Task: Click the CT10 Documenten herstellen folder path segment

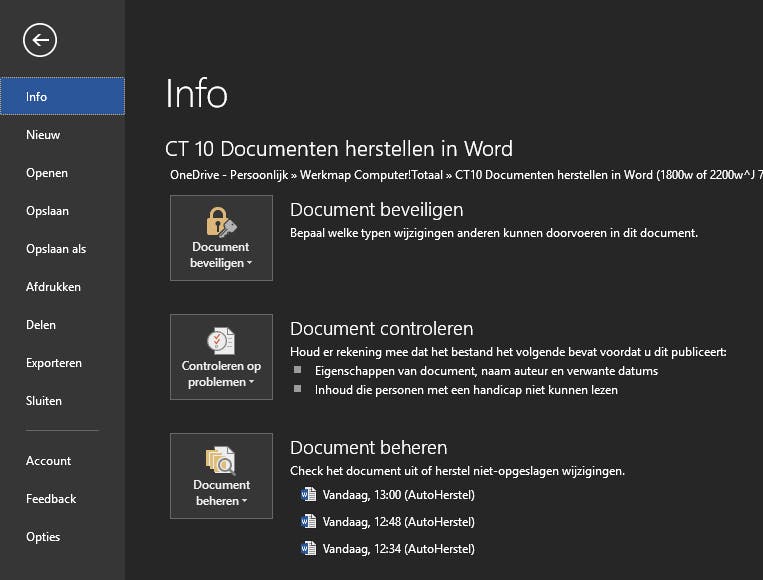Action: click(608, 175)
